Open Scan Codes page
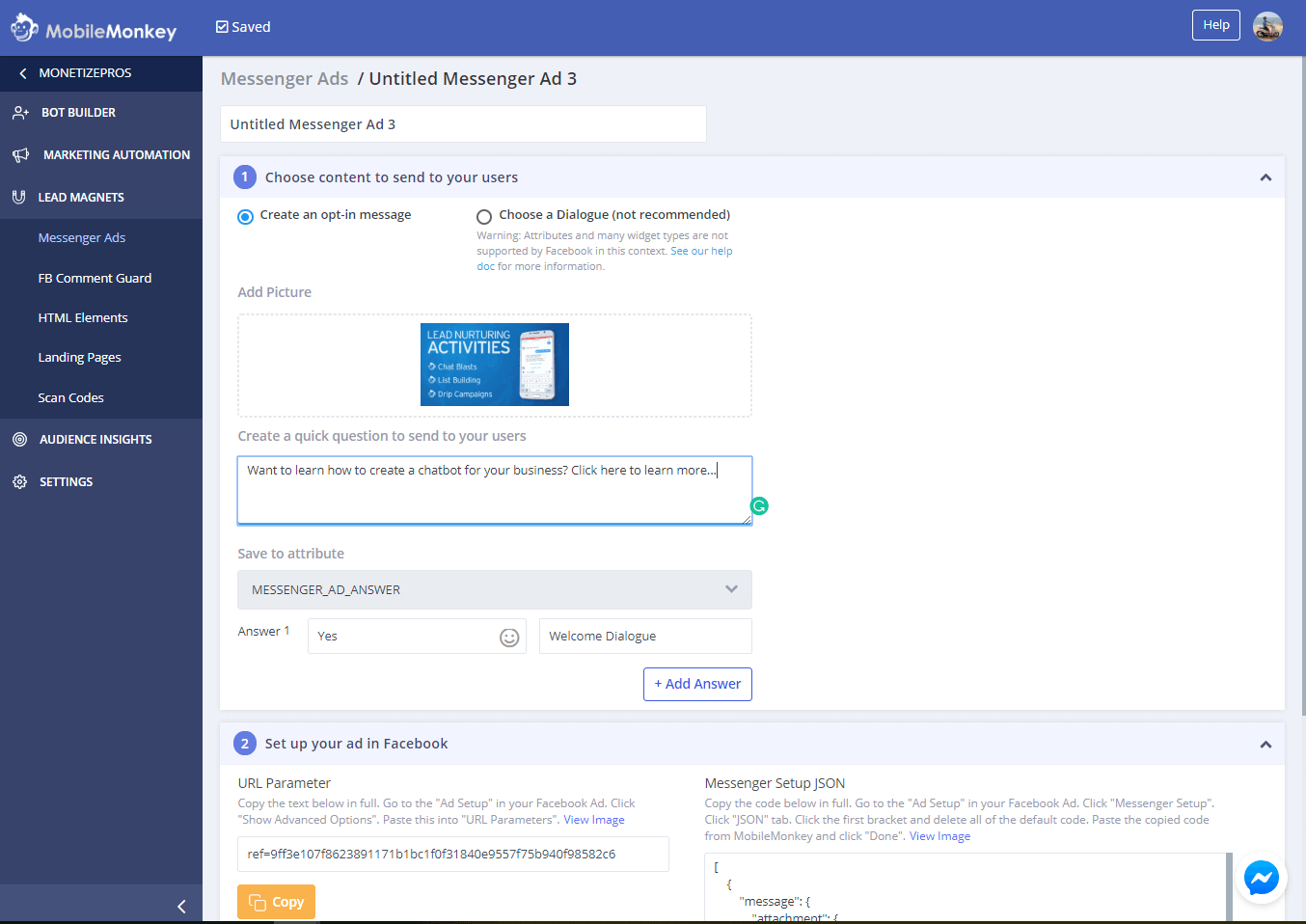 pyautogui.click(x=70, y=397)
